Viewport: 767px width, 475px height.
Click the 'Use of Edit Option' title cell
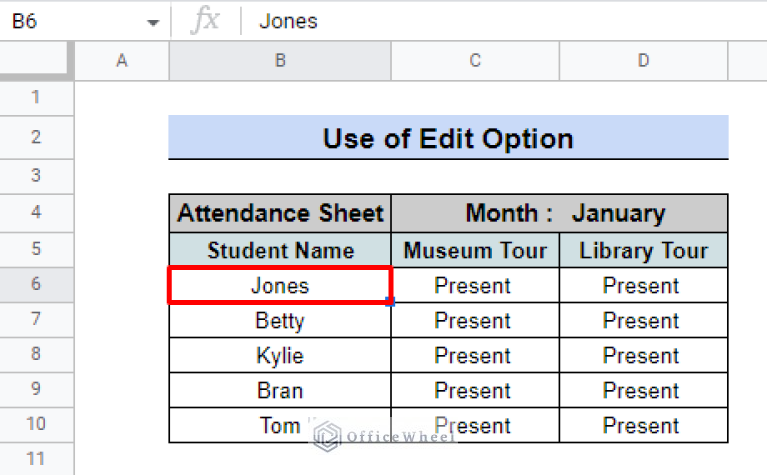(x=448, y=137)
